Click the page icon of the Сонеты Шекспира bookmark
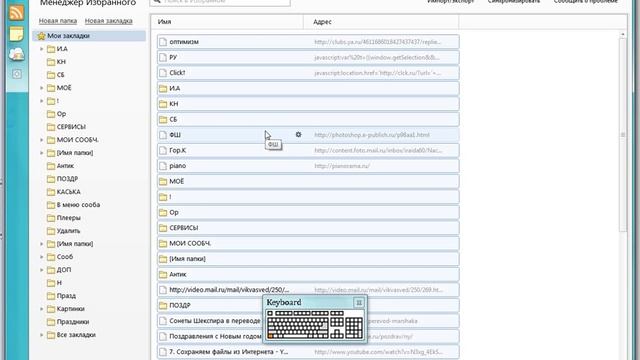 [x=163, y=321]
